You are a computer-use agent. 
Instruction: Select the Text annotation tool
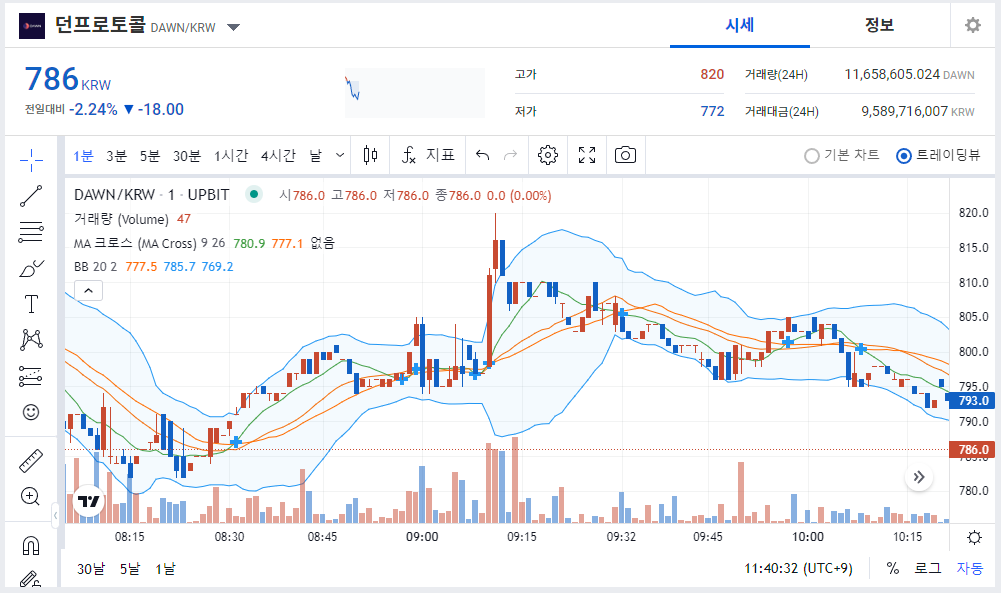tap(31, 304)
